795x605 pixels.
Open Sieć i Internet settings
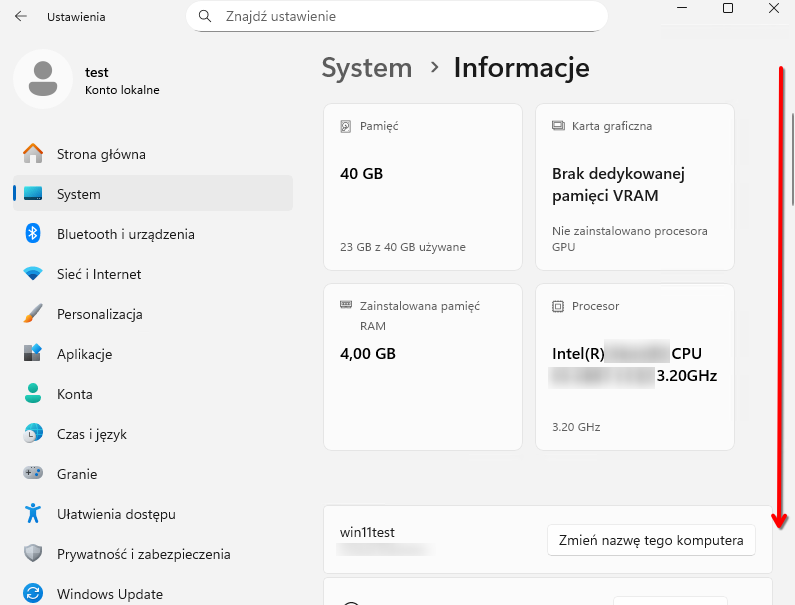tap(98, 274)
